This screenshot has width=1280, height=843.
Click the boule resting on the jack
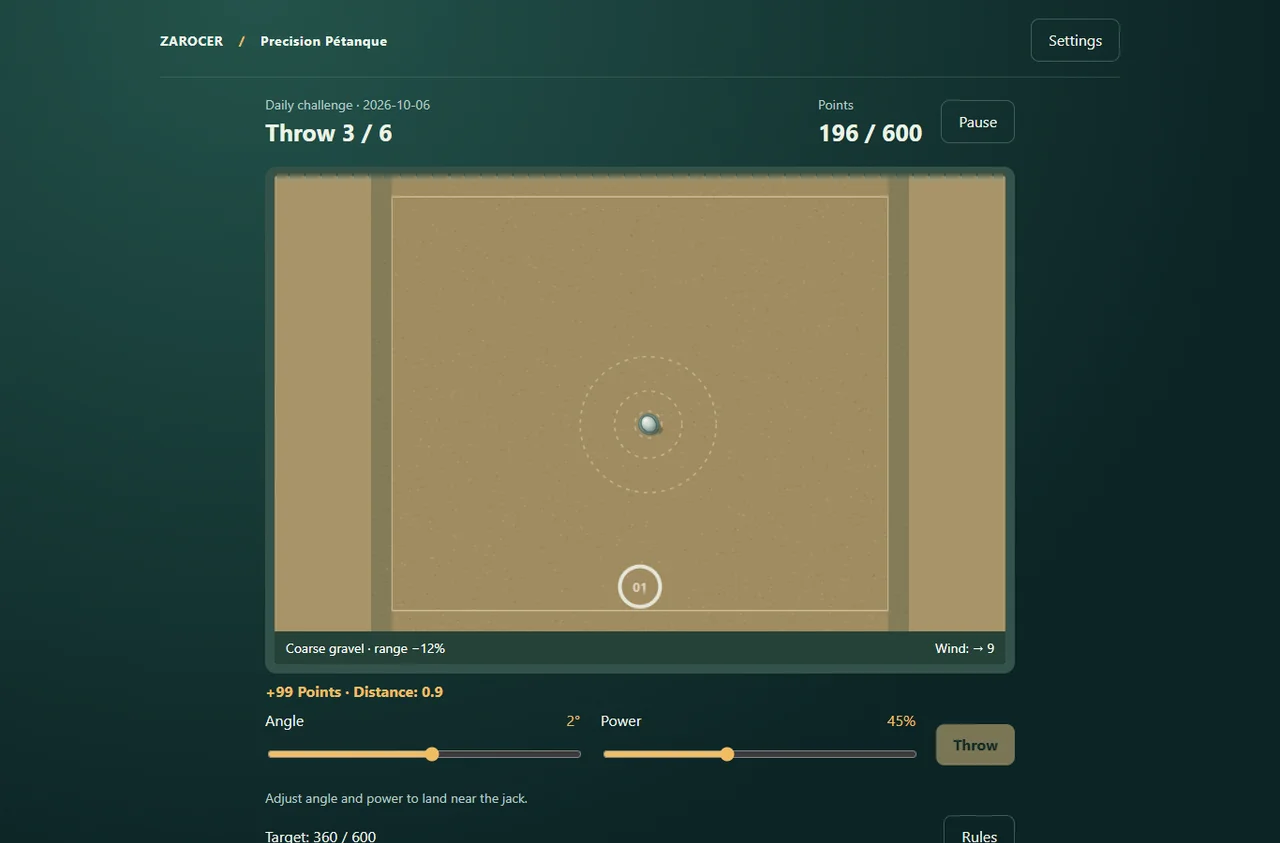tap(649, 424)
